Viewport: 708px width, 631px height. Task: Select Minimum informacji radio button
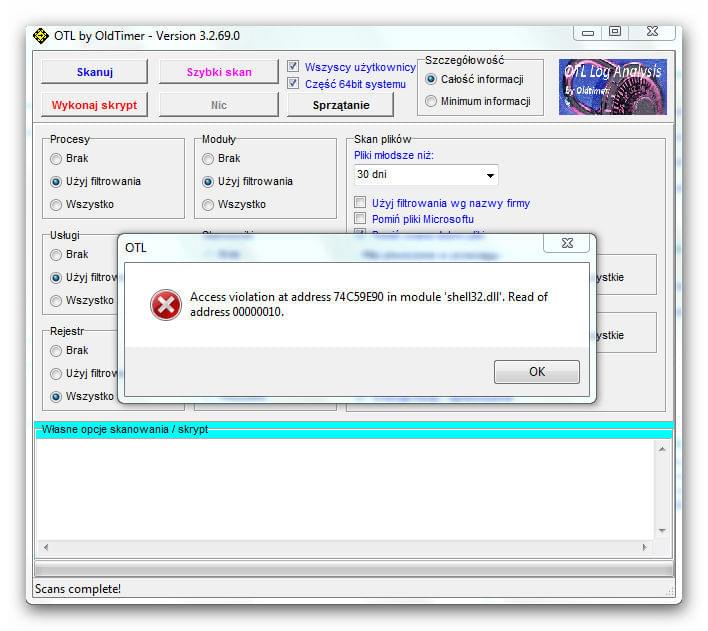pos(431,101)
